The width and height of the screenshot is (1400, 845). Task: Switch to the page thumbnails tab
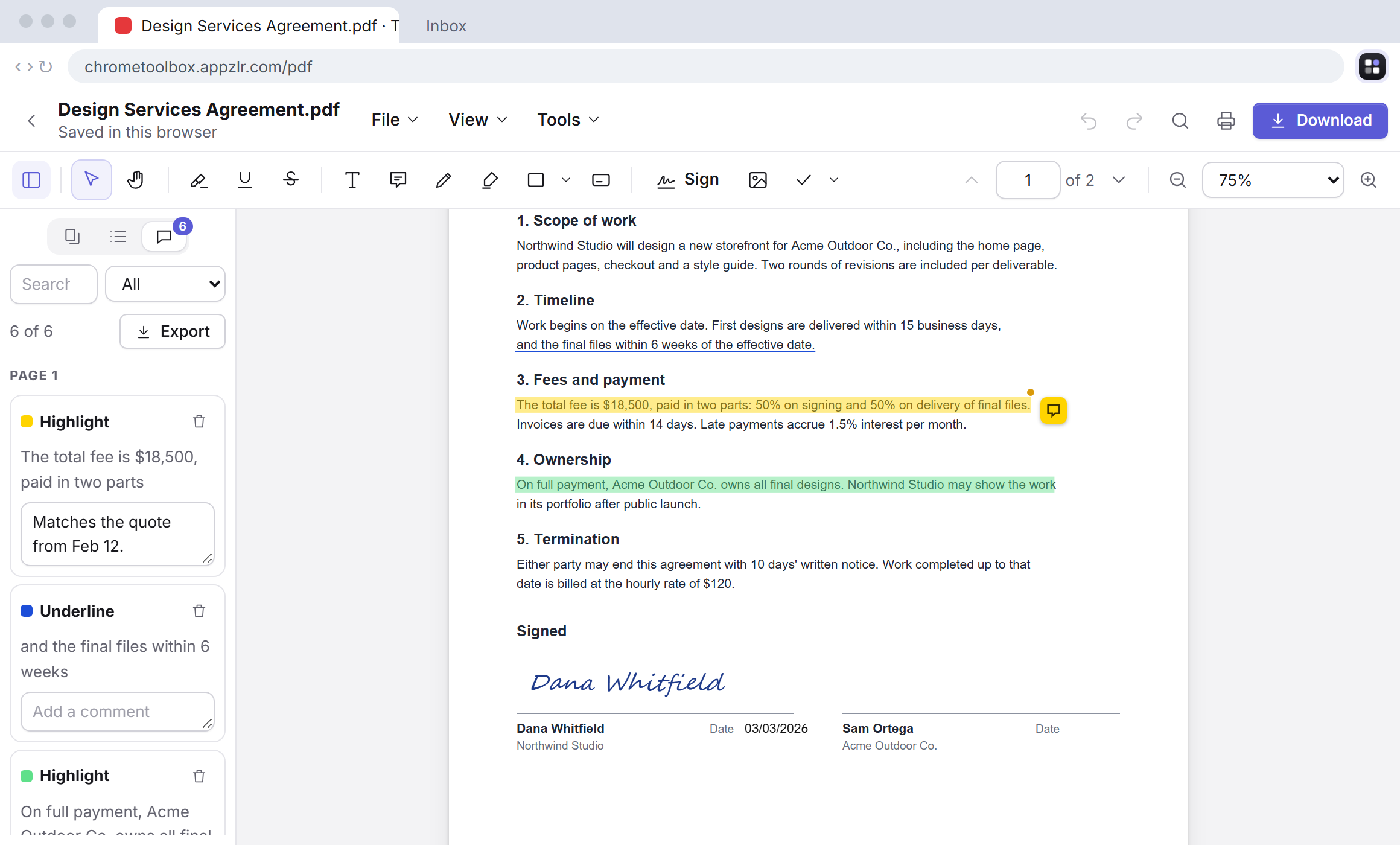point(72,237)
